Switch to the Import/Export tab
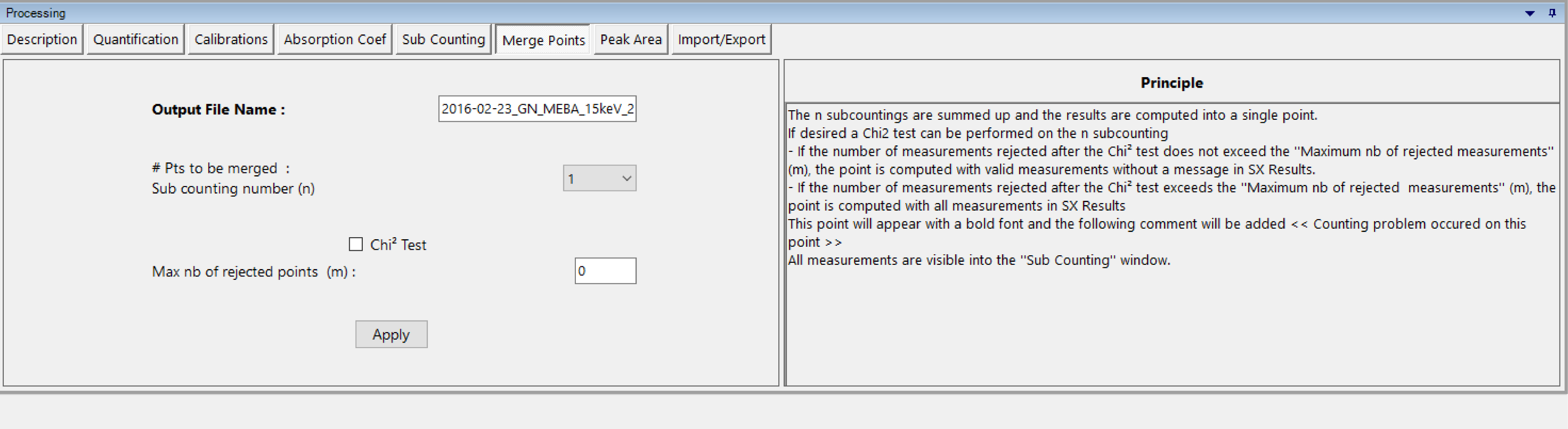Screen dimensions: 1568x429 pos(721,40)
